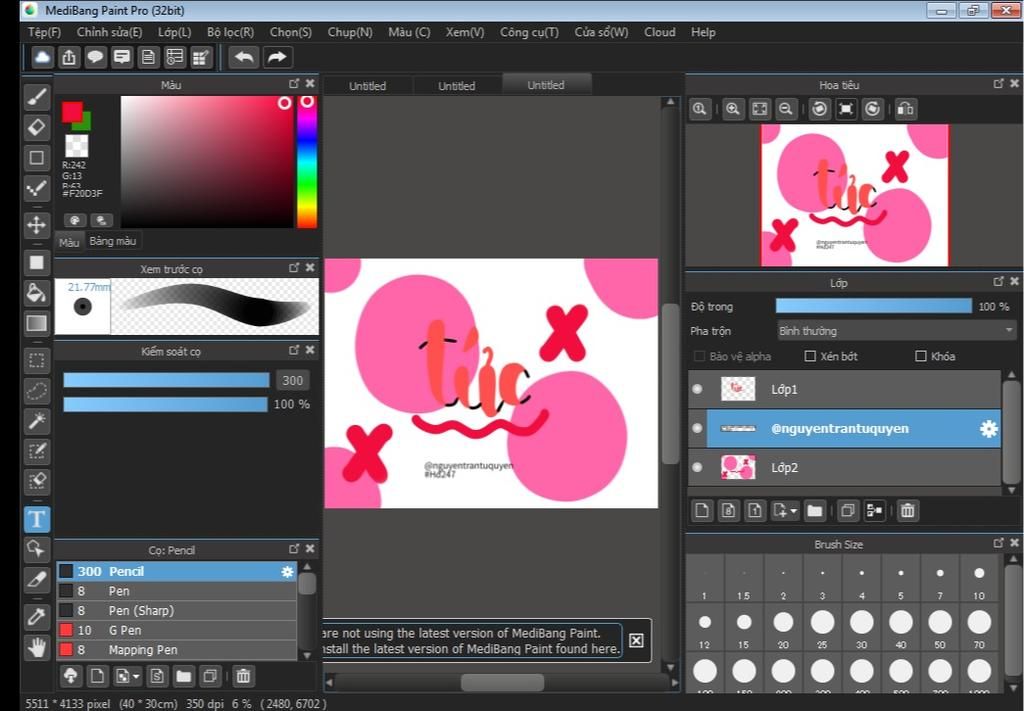The image size is (1024, 711).
Task: Click the "350 dpi" status bar text
Action: tap(204, 704)
